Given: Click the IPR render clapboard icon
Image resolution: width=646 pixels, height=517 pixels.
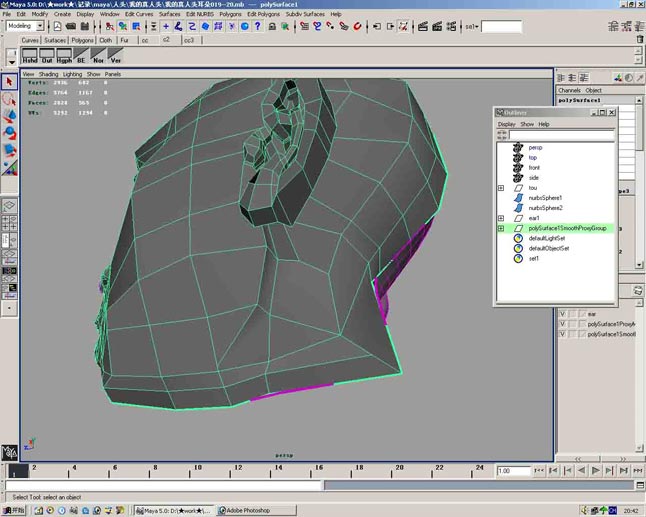Looking at the screenshot, I should [x=437, y=26].
